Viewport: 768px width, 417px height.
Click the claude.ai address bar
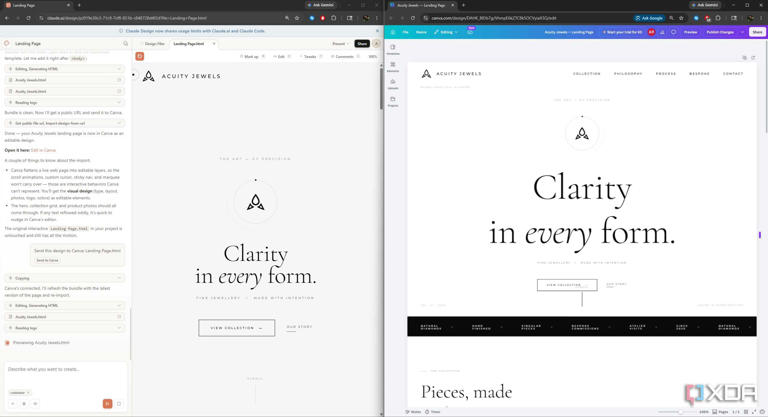pyautogui.click(x=162, y=18)
